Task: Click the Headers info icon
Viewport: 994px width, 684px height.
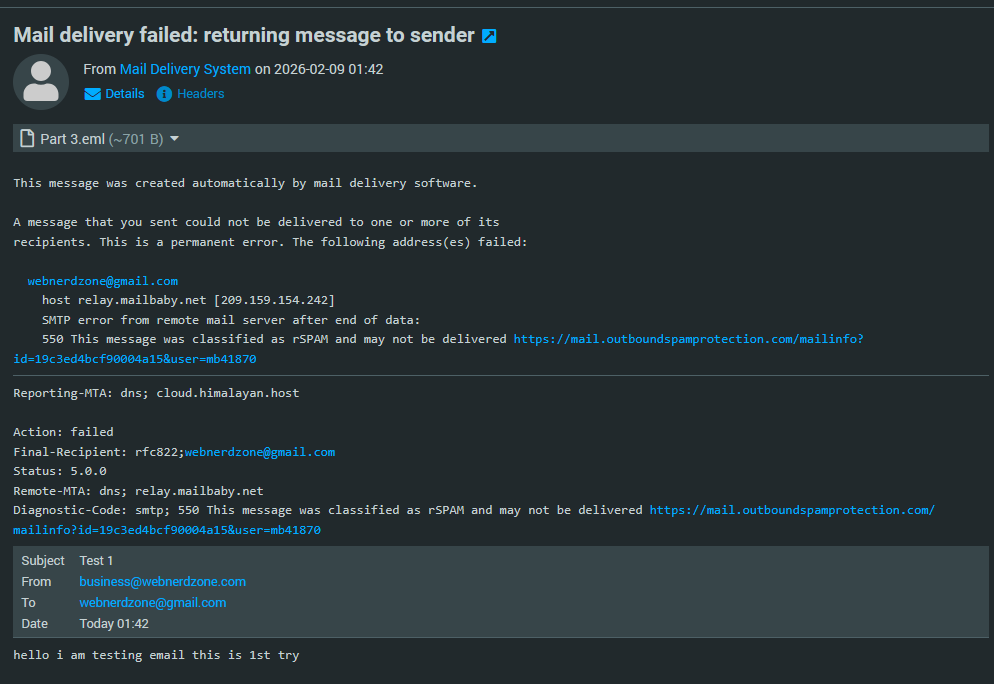Action: (165, 94)
